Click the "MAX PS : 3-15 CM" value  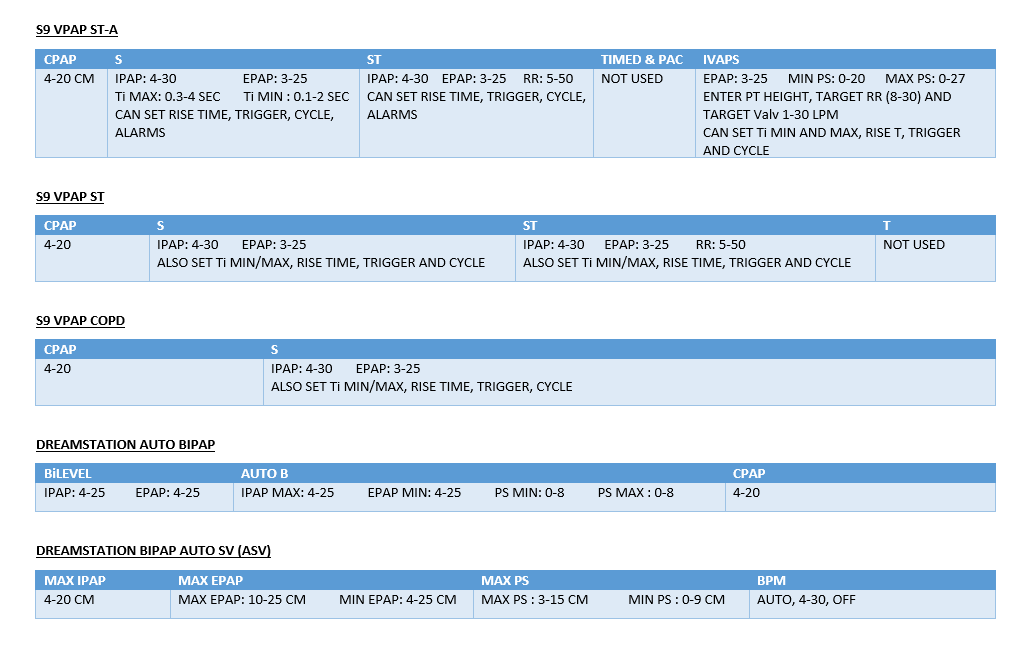(535, 600)
